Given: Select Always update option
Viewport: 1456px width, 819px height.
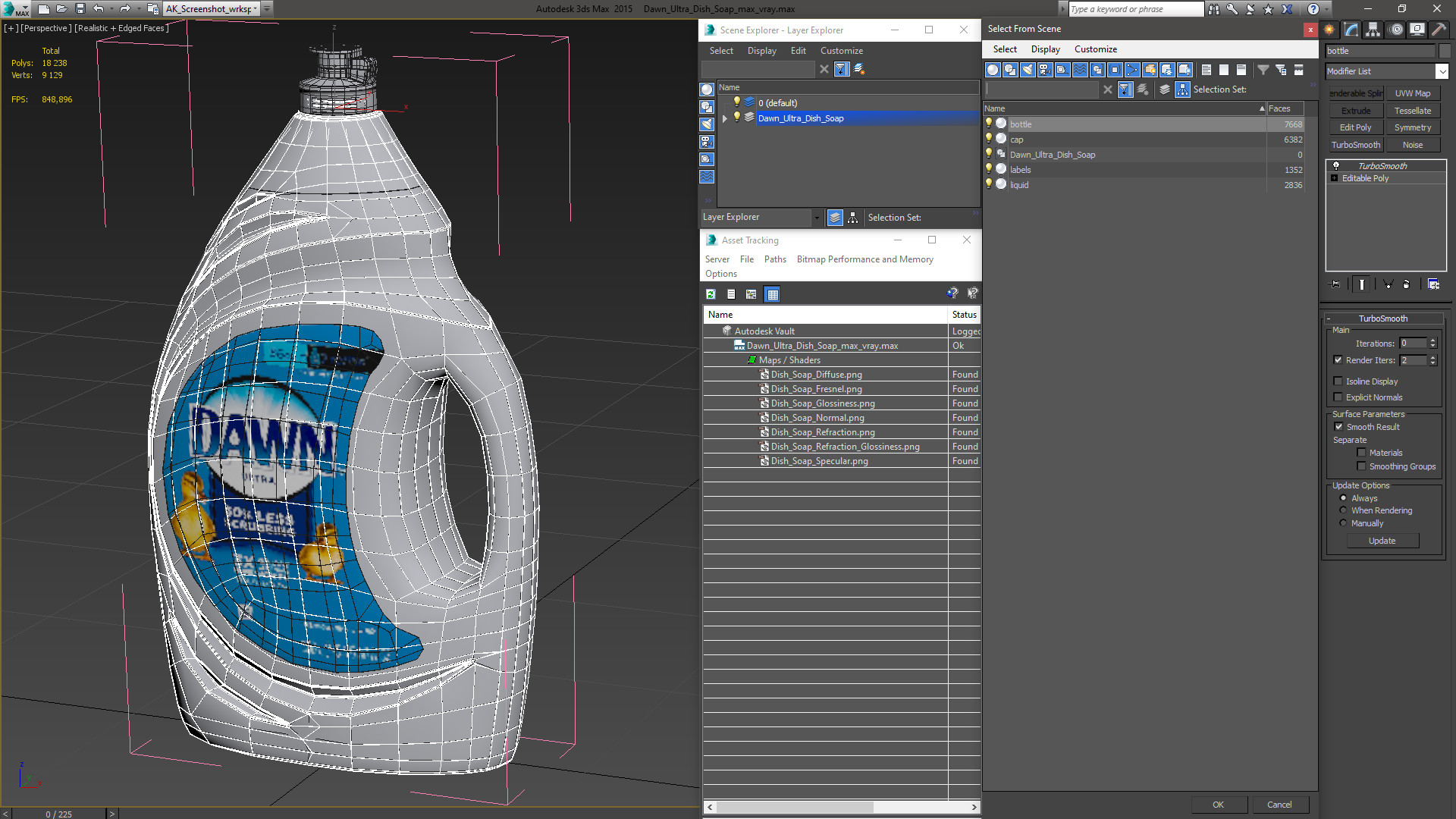Looking at the screenshot, I should tap(1343, 498).
